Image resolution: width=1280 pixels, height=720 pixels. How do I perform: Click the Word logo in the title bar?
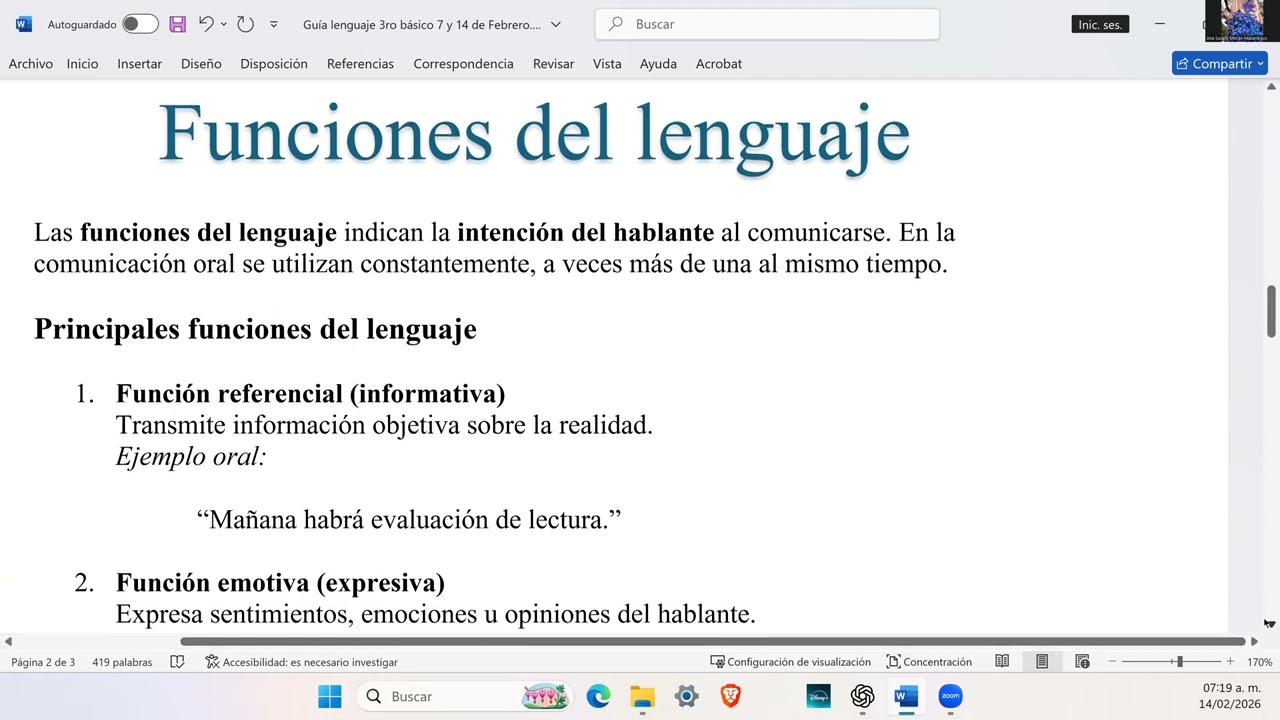pos(24,24)
